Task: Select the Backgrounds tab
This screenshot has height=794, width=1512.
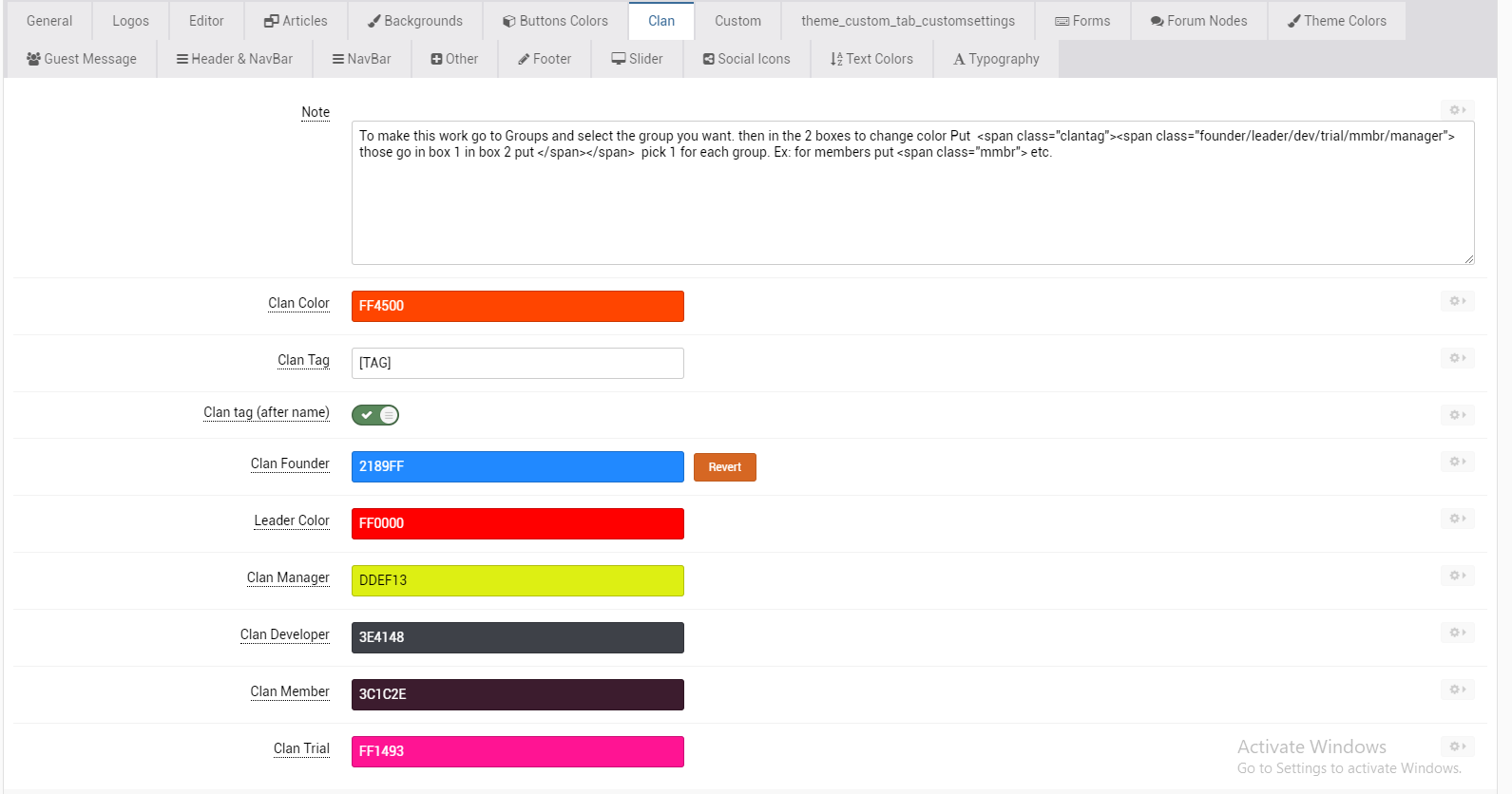Action: pos(415,21)
